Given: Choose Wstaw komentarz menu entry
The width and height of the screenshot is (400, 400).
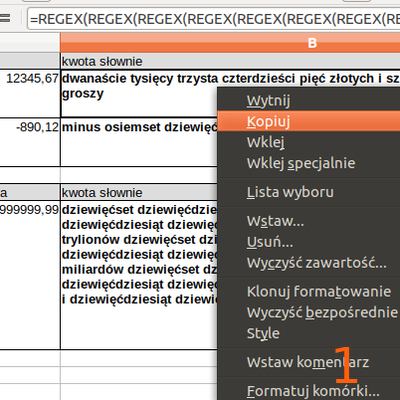Looking at the screenshot, I should click(x=309, y=362).
